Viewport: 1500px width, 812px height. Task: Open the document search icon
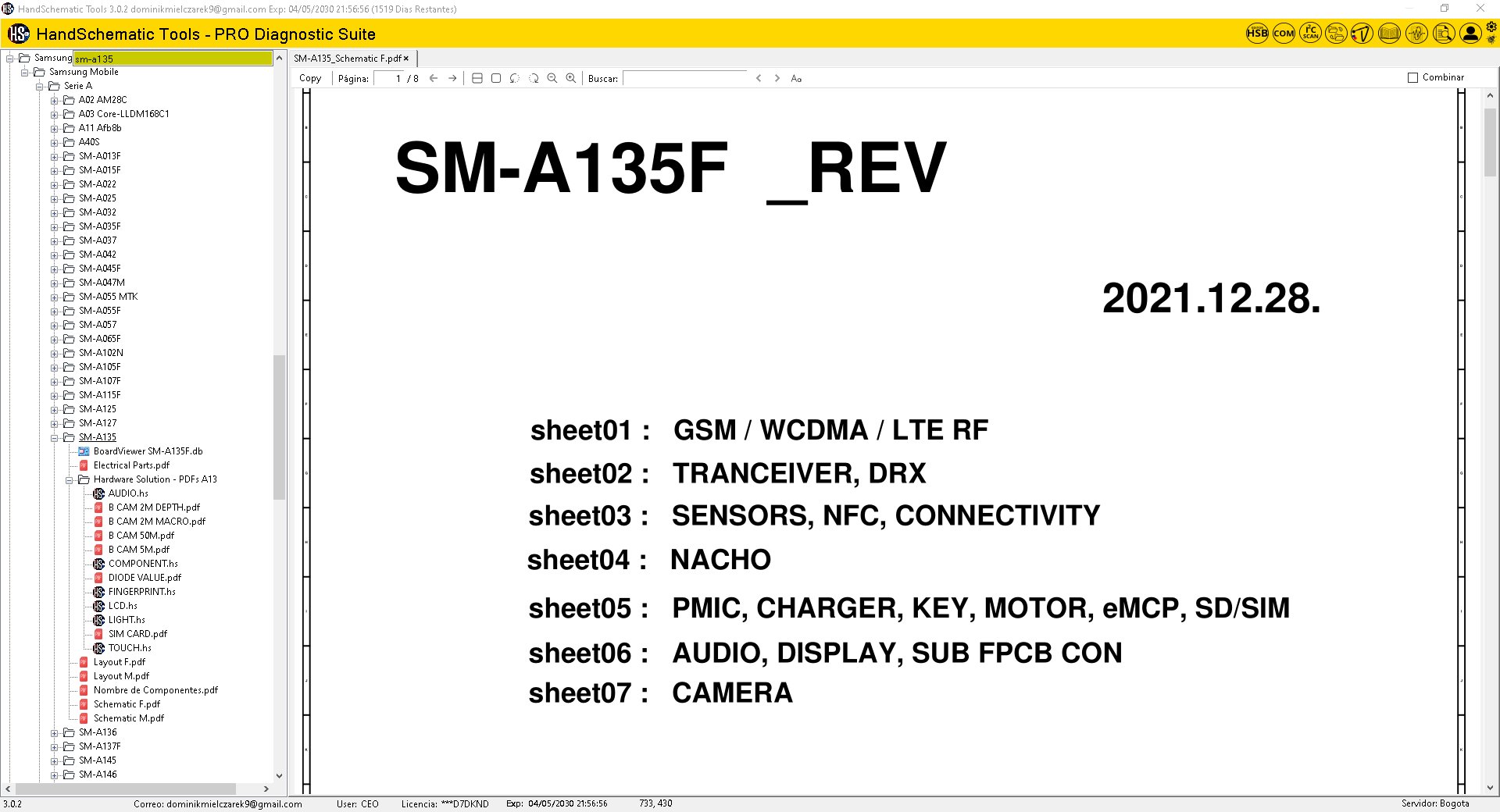1444,34
